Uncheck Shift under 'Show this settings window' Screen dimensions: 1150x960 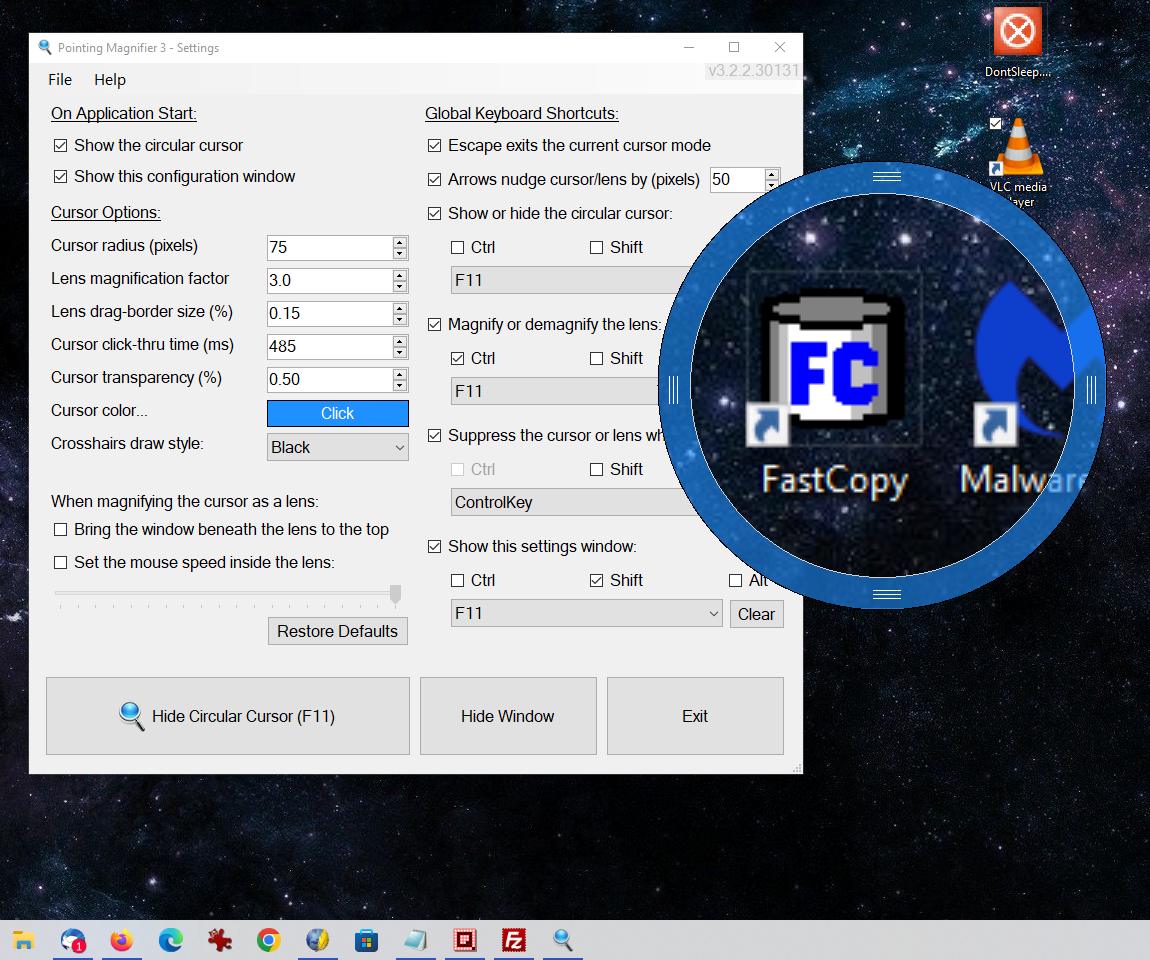(x=597, y=580)
